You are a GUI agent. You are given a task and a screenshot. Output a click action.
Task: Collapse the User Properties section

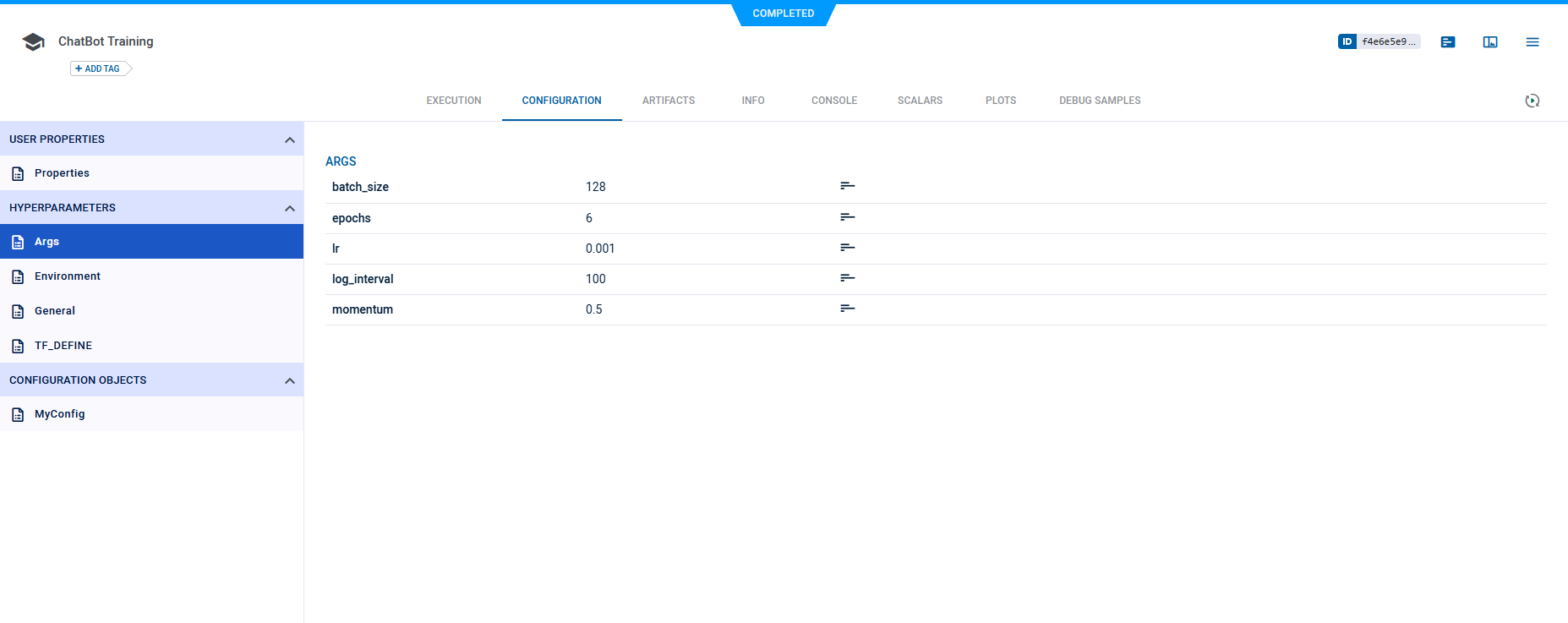(290, 139)
